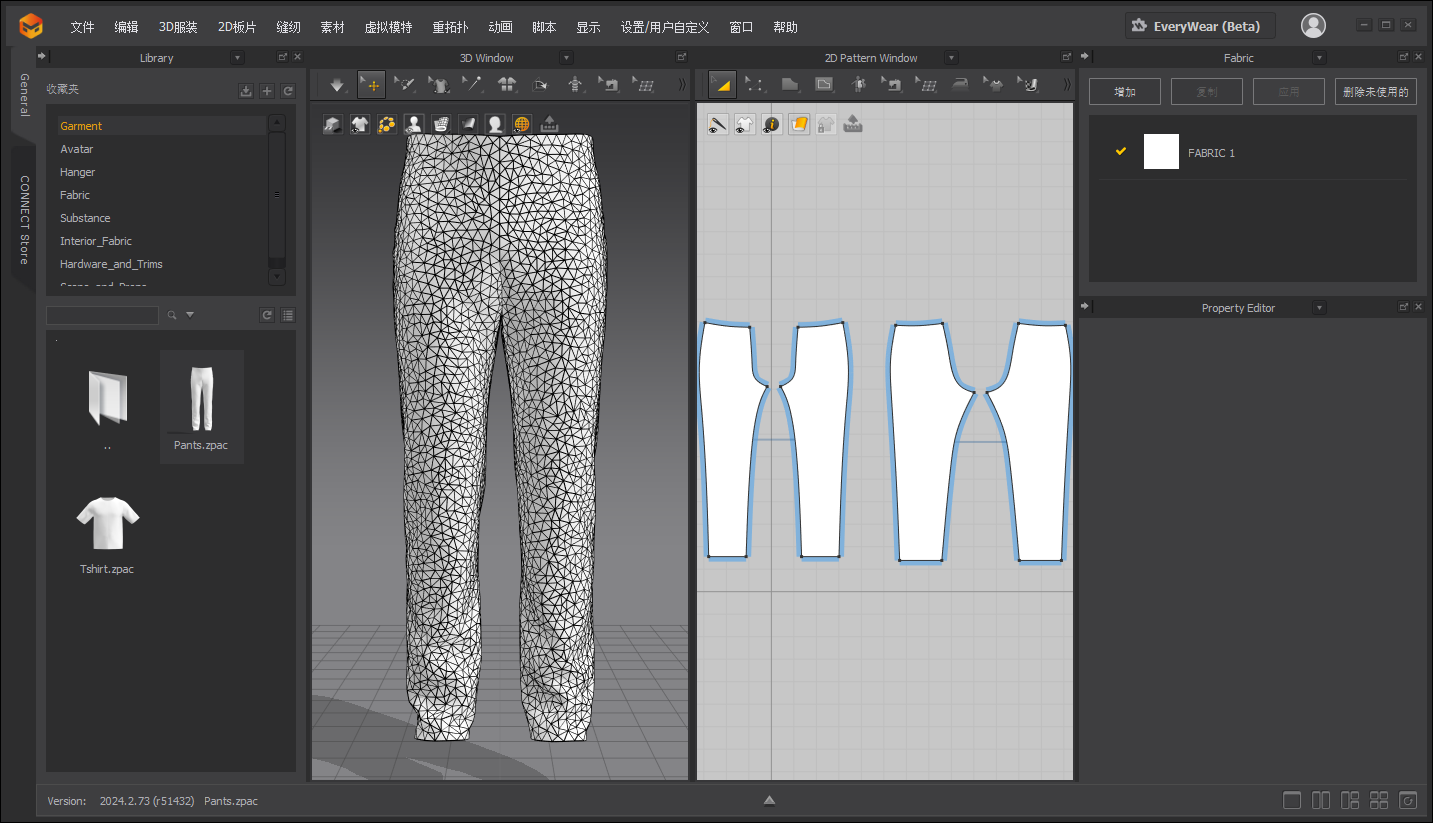1433x823 pixels.
Task: Select the polygon pattern creation tool
Action: click(790, 85)
